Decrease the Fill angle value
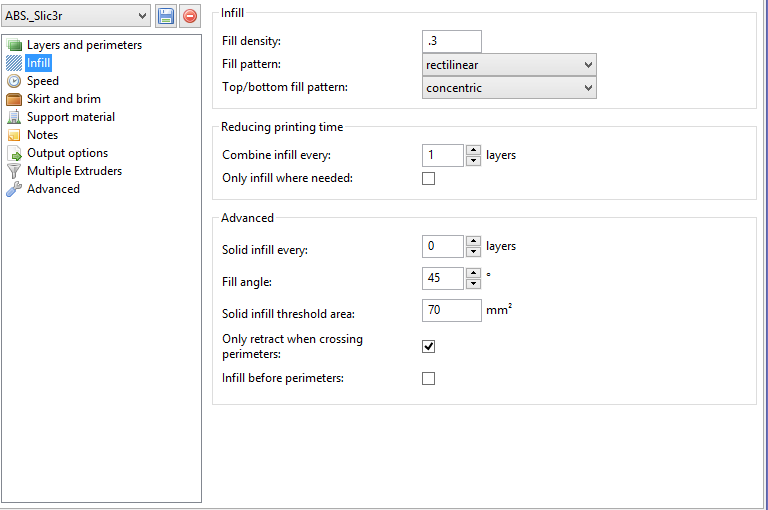This screenshot has height=510, width=768. 473,283
